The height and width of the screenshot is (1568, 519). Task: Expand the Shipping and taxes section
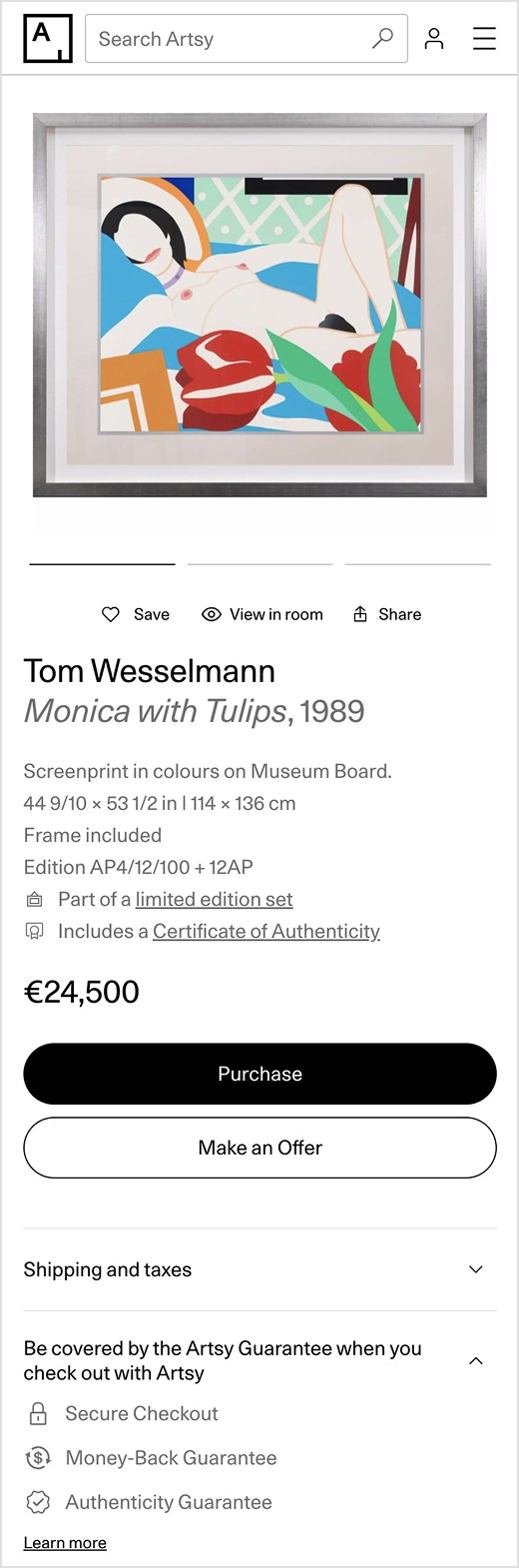[x=259, y=1269]
